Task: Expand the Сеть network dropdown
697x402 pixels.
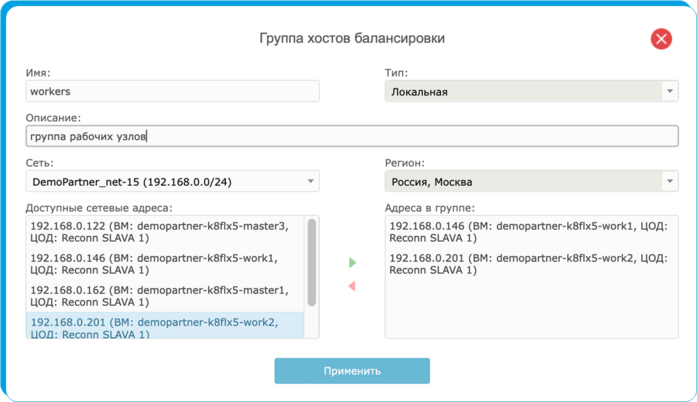Action: 310,181
